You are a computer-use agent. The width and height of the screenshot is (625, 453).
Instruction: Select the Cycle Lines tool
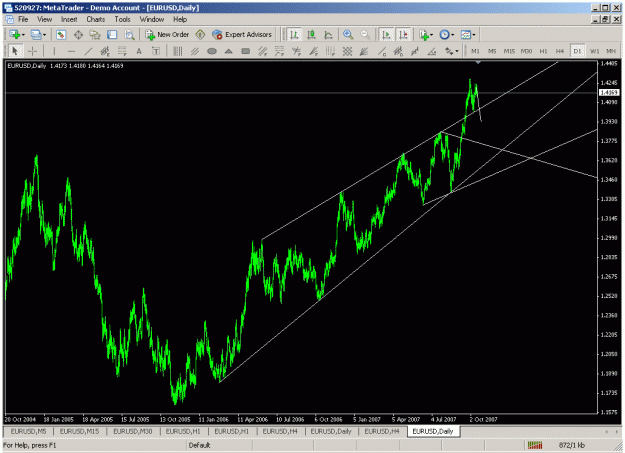tap(177, 51)
